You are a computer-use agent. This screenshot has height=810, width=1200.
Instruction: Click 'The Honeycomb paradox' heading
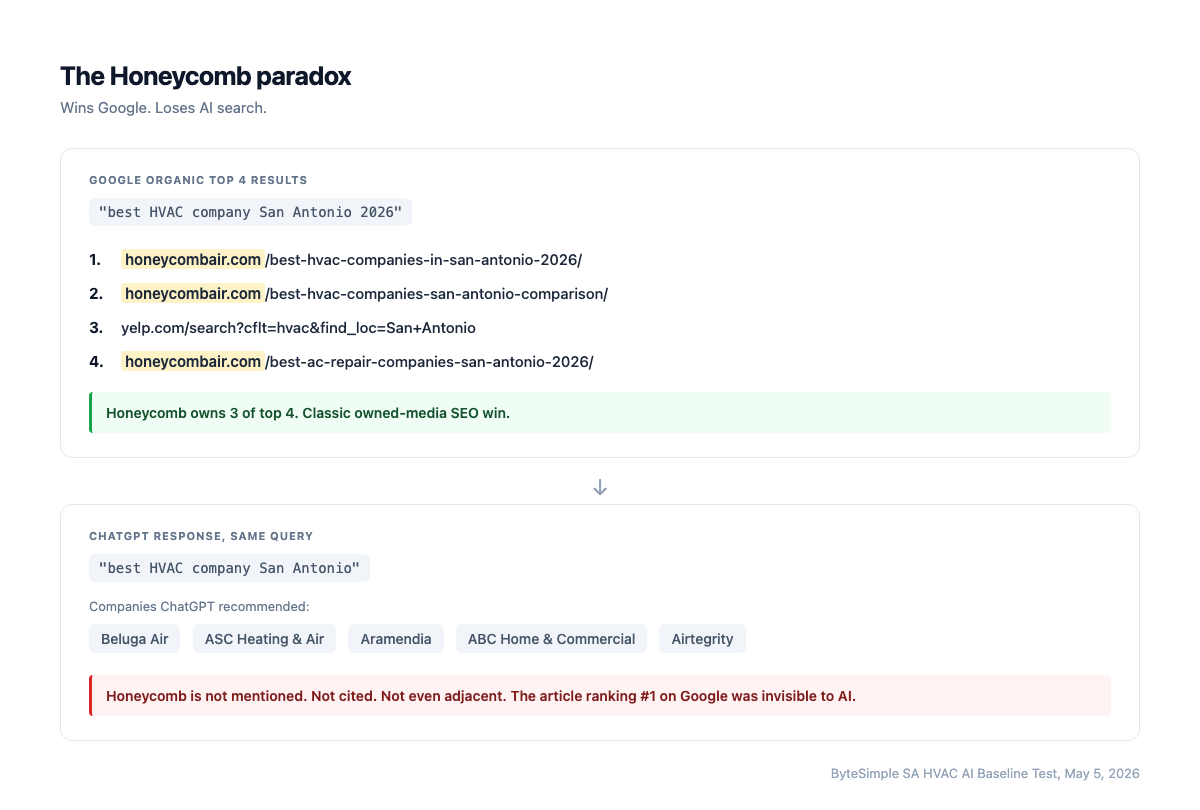click(205, 76)
